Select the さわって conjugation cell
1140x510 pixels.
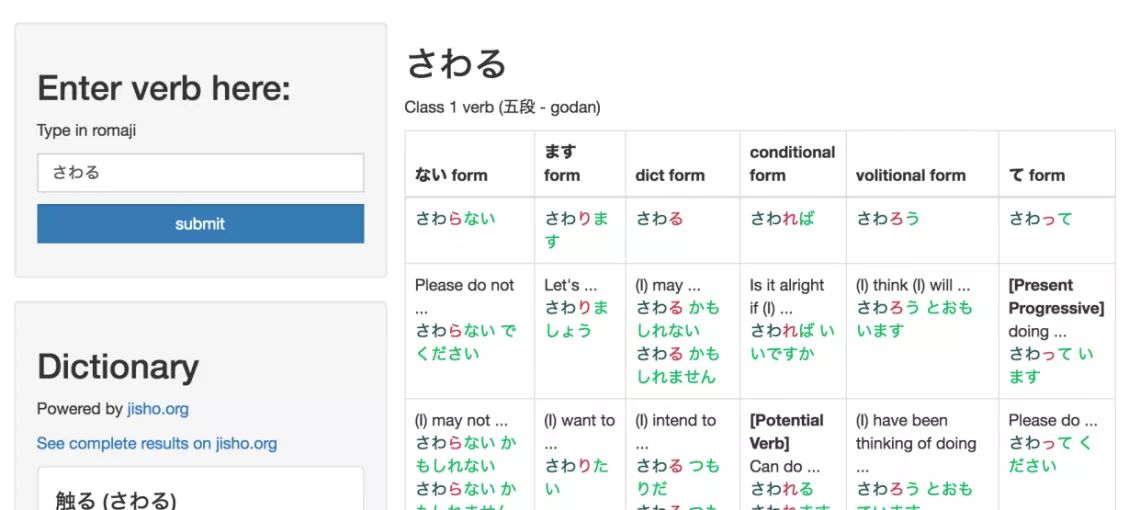pos(1057,231)
